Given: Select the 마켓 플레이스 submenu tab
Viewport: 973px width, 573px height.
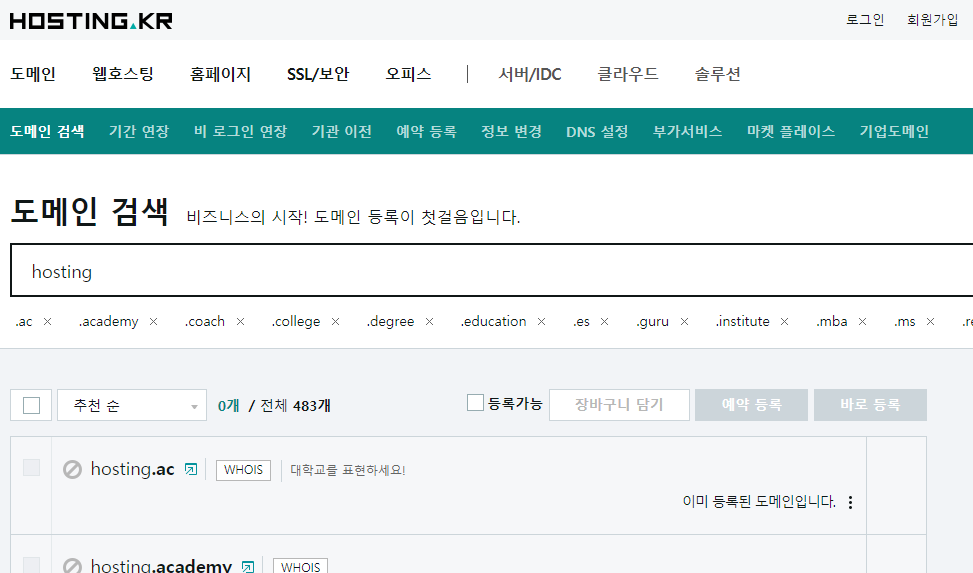Looking at the screenshot, I should coord(791,132).
